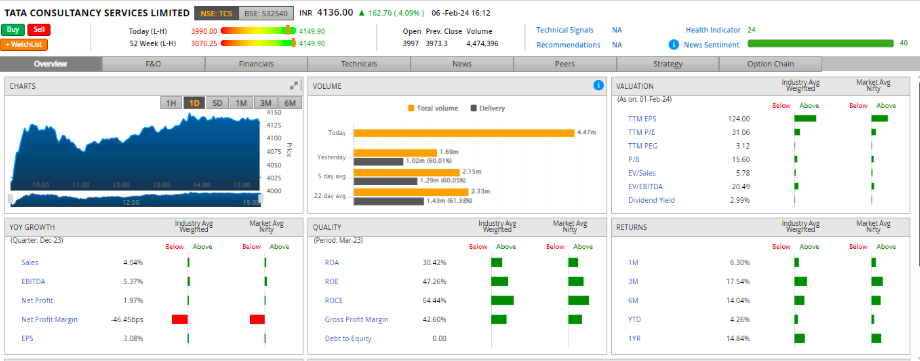Click the P/B valuation link
920x361 pixels.
[634, 159]
